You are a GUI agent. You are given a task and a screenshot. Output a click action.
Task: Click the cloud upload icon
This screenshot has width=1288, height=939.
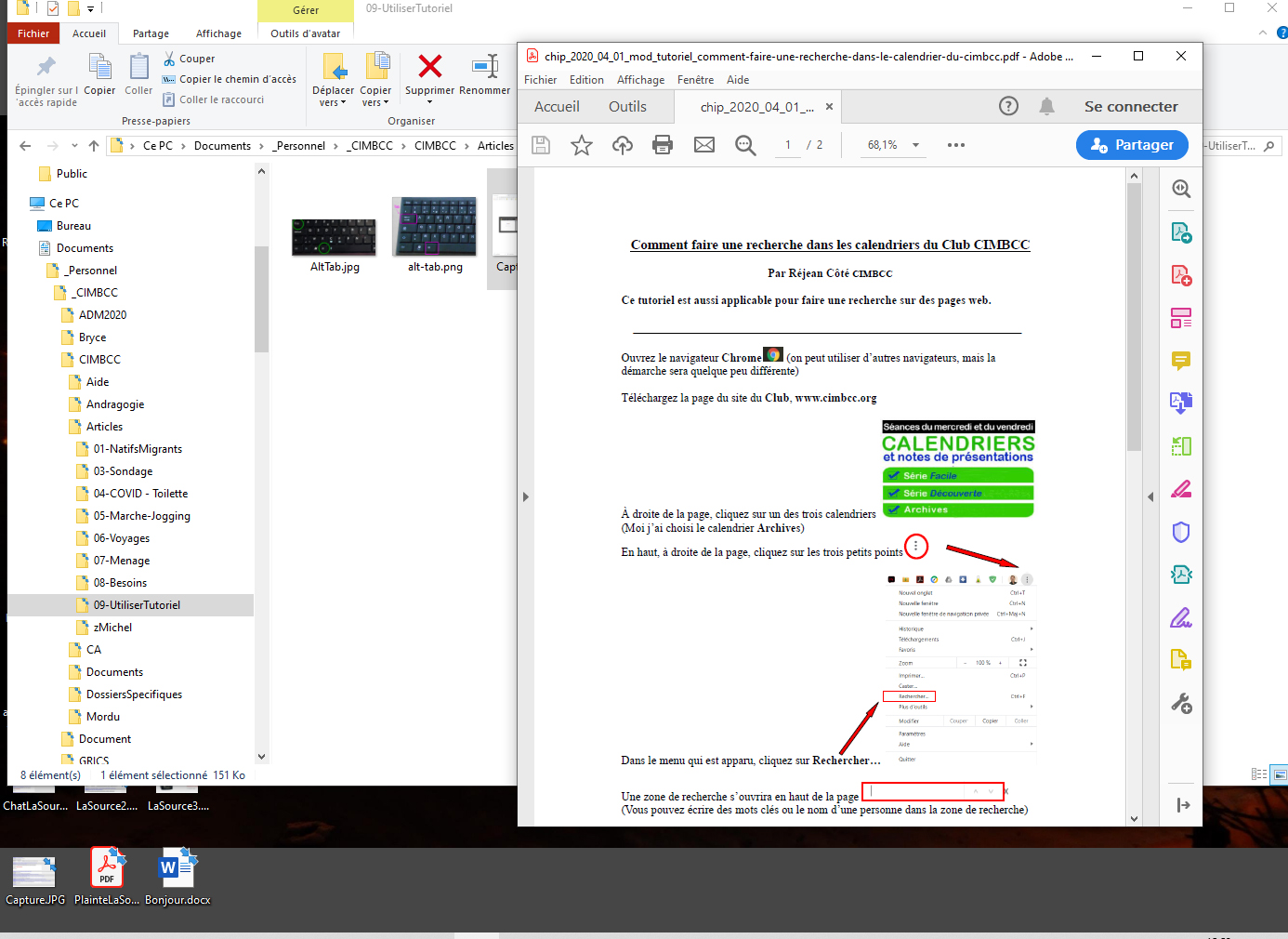pyautogui.click(x=623, y=145)
